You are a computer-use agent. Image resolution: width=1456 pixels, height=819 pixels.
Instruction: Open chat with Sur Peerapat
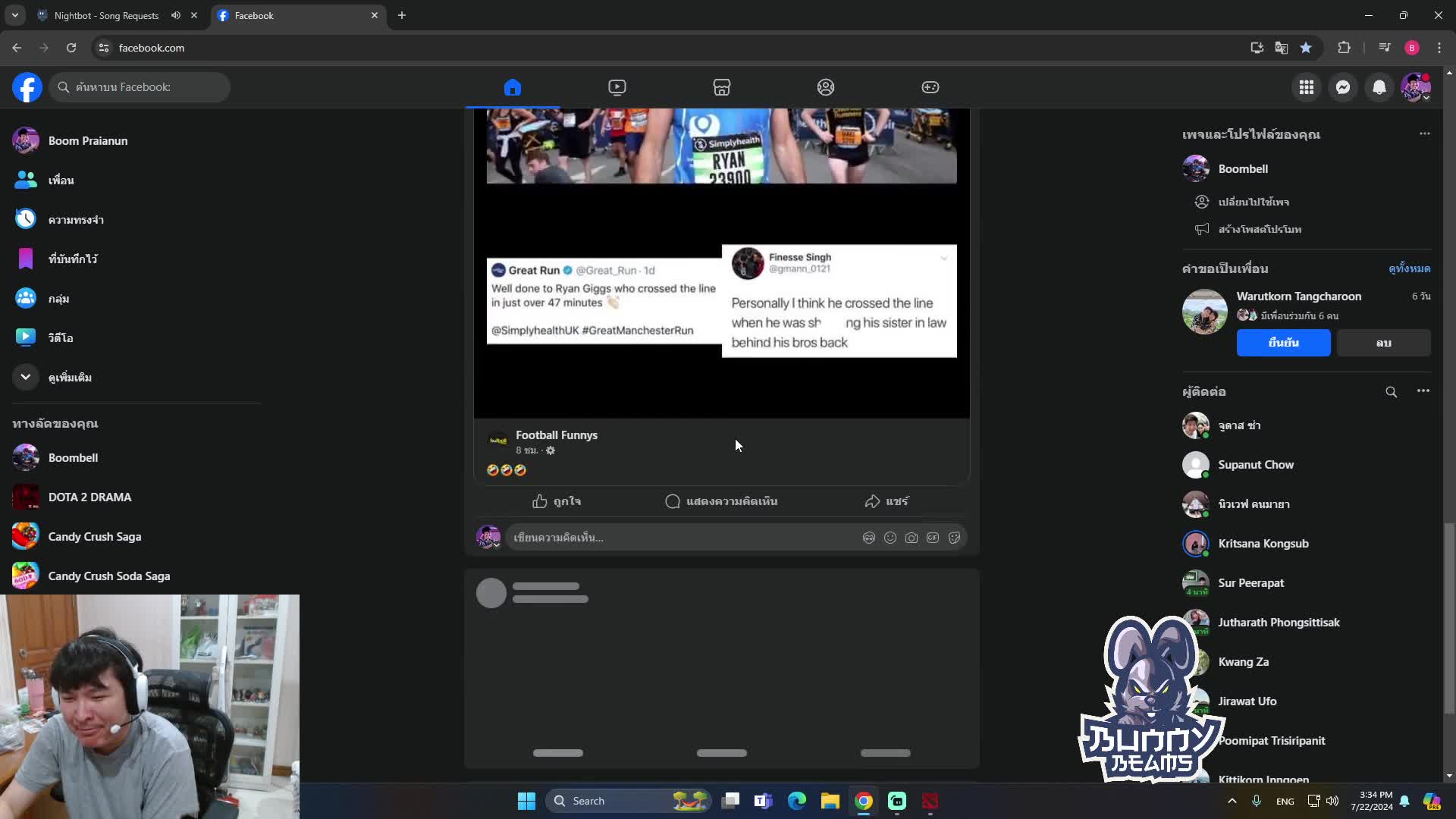click(x=1306, y=583)
